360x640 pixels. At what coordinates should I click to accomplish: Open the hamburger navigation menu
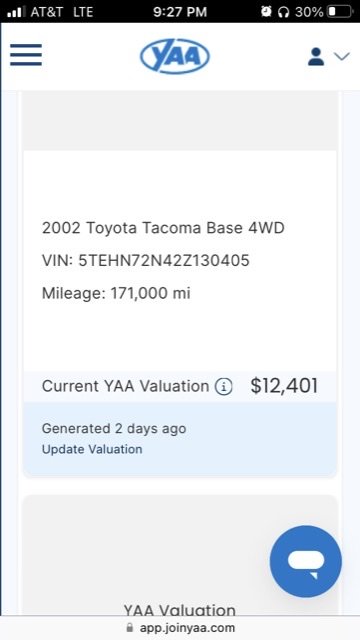coord(26,55)
